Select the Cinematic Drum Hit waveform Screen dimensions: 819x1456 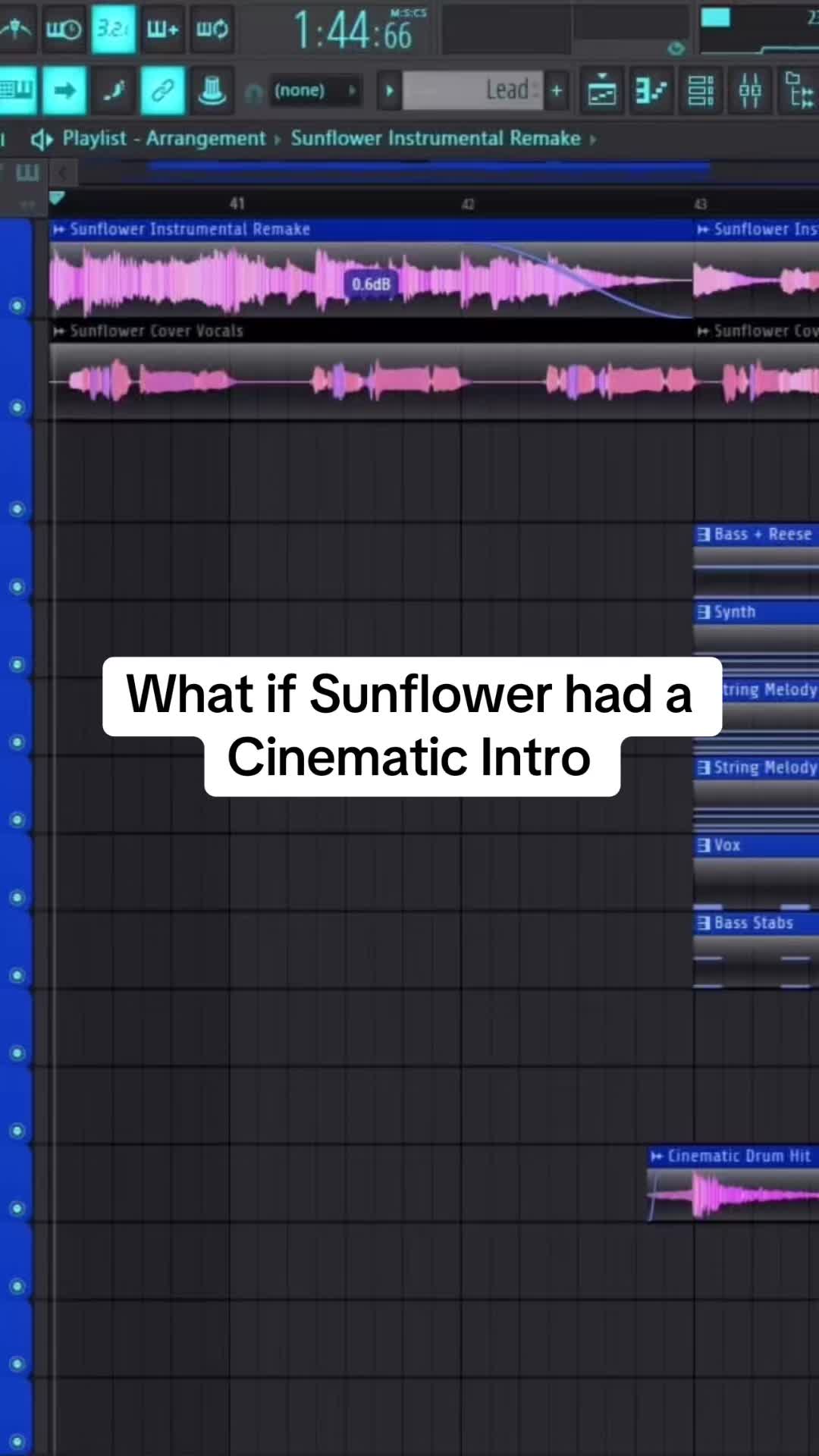[733, 1194]
